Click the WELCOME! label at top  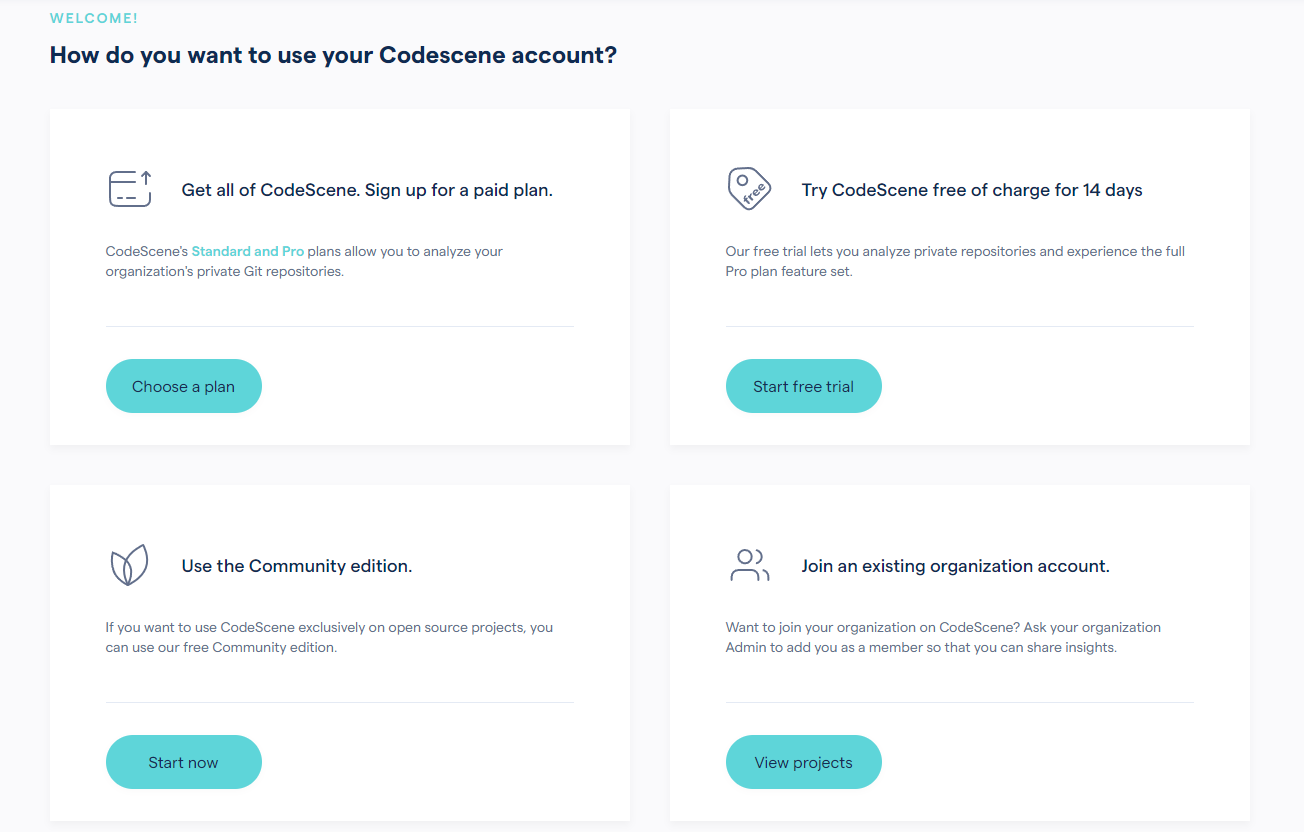pos(94,18)
